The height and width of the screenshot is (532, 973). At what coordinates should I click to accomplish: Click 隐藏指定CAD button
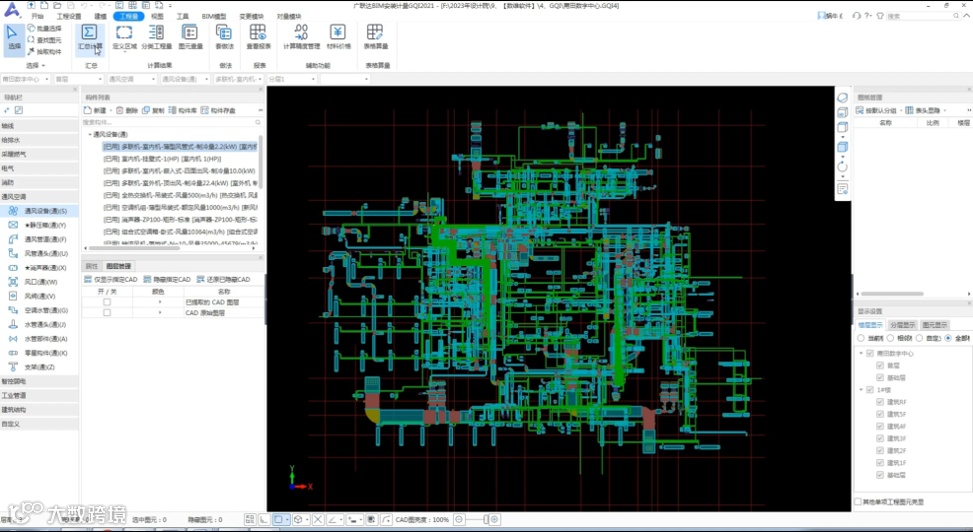(x=167, y=280)
